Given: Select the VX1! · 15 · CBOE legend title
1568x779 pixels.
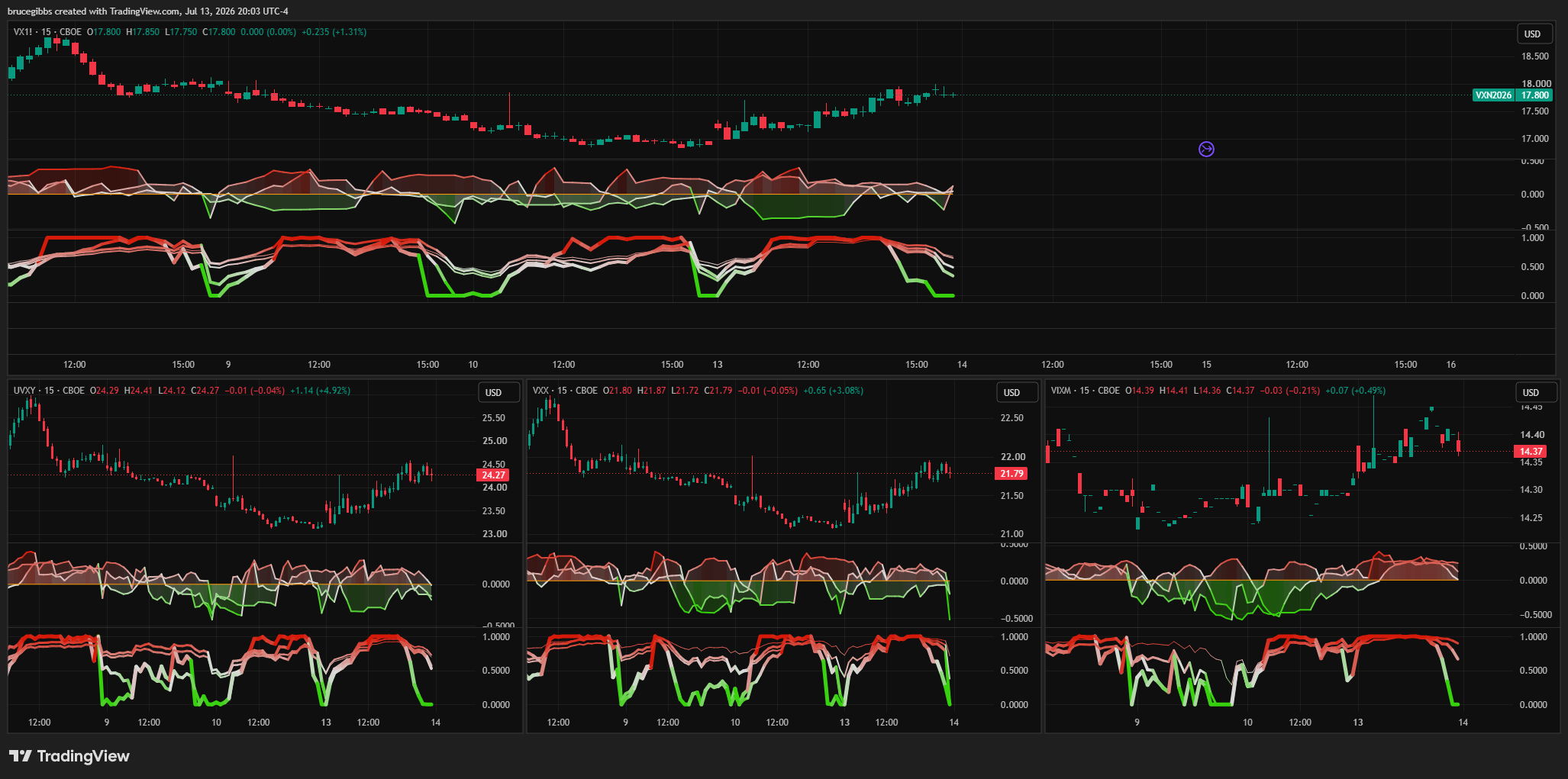Looking at the screenshot, I should (x=47, y=32).
